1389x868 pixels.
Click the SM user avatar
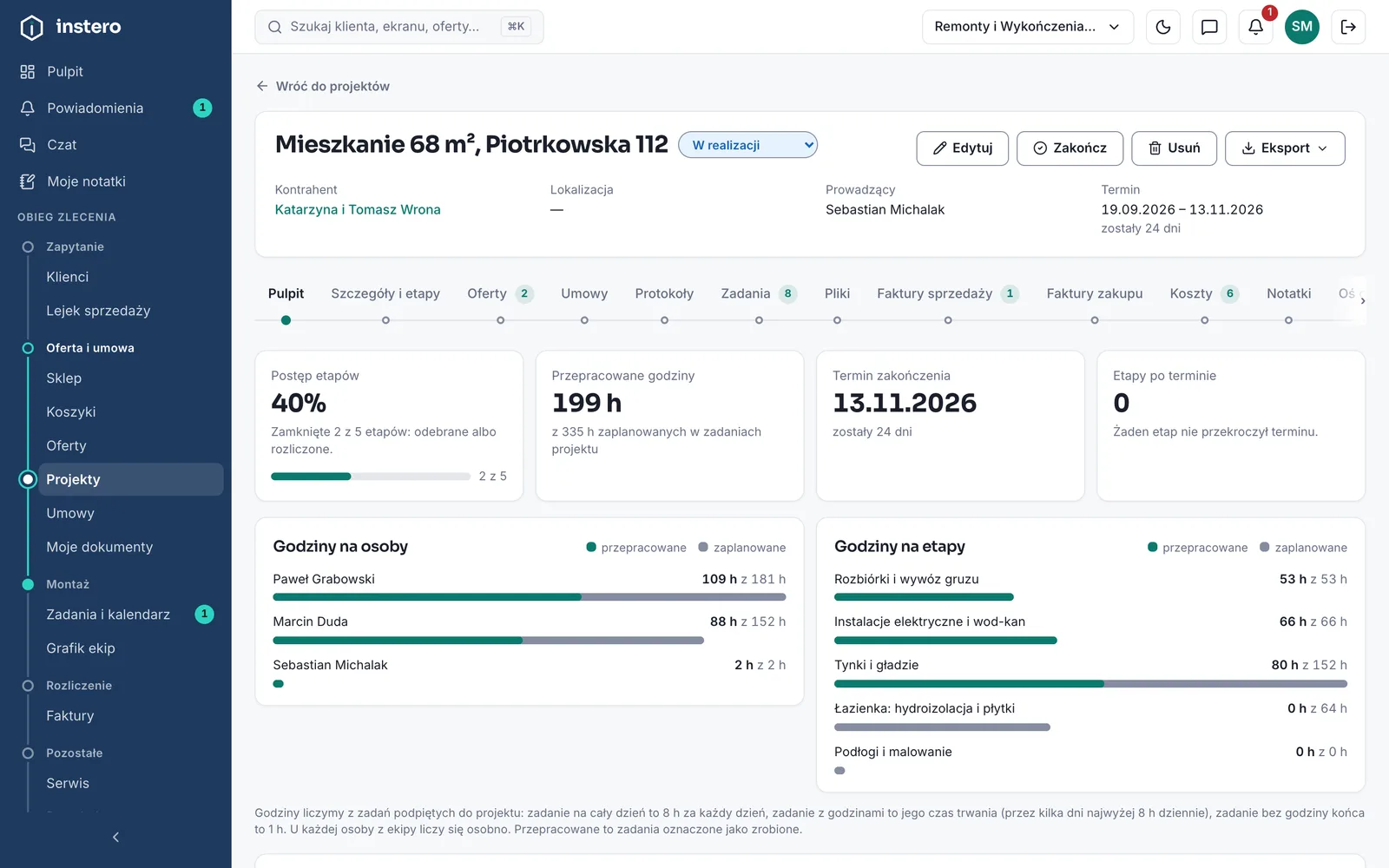[x=1301, y=27]
